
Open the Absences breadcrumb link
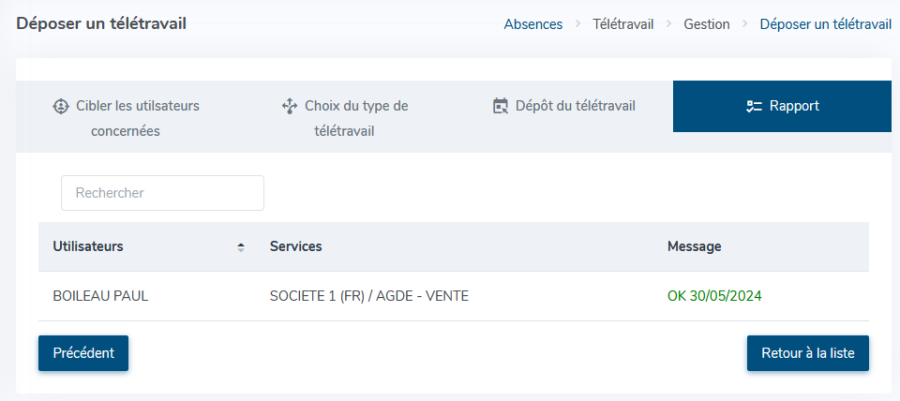(x=533, y=25)
